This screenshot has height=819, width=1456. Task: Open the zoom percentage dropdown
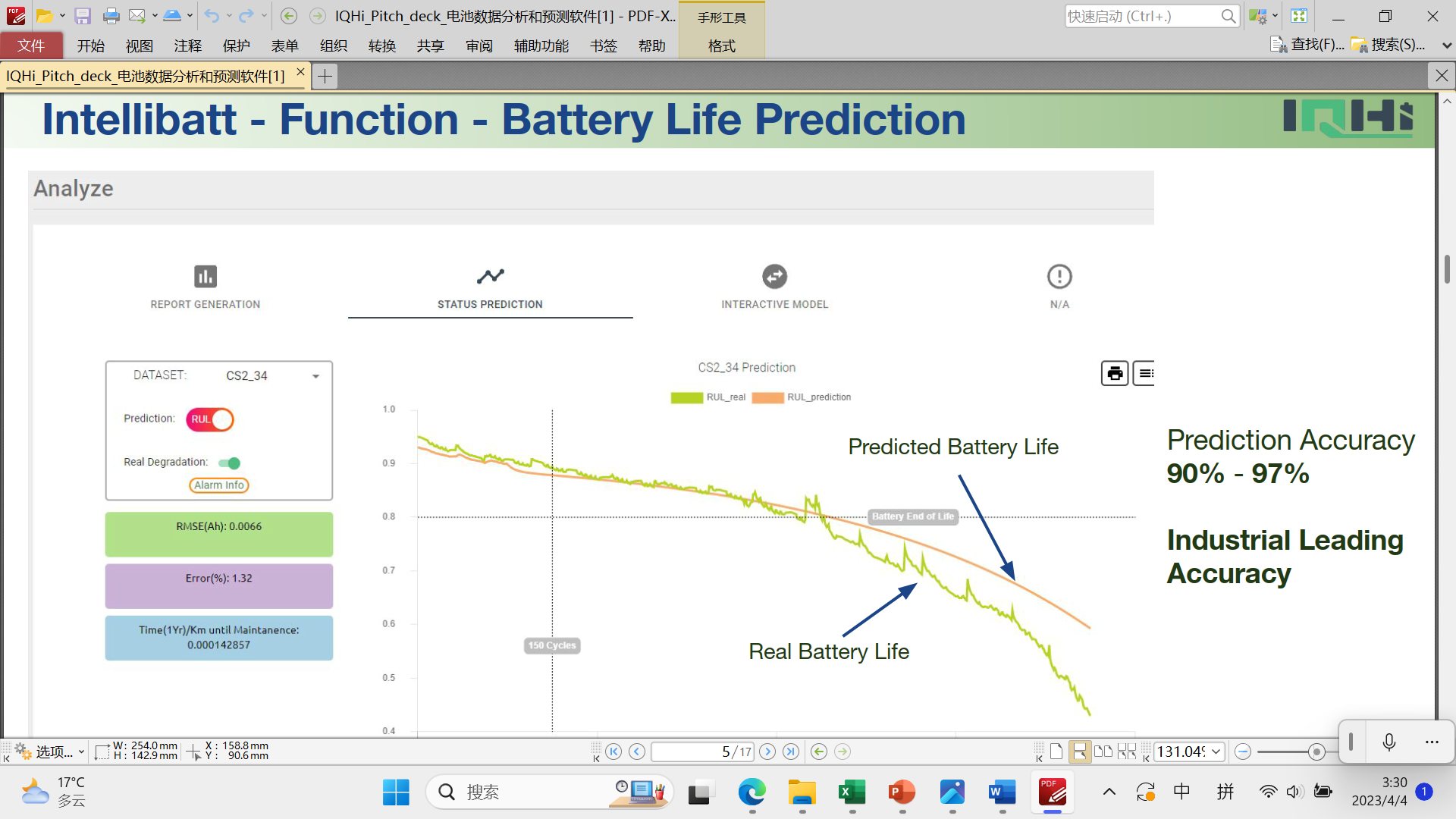1216,752
